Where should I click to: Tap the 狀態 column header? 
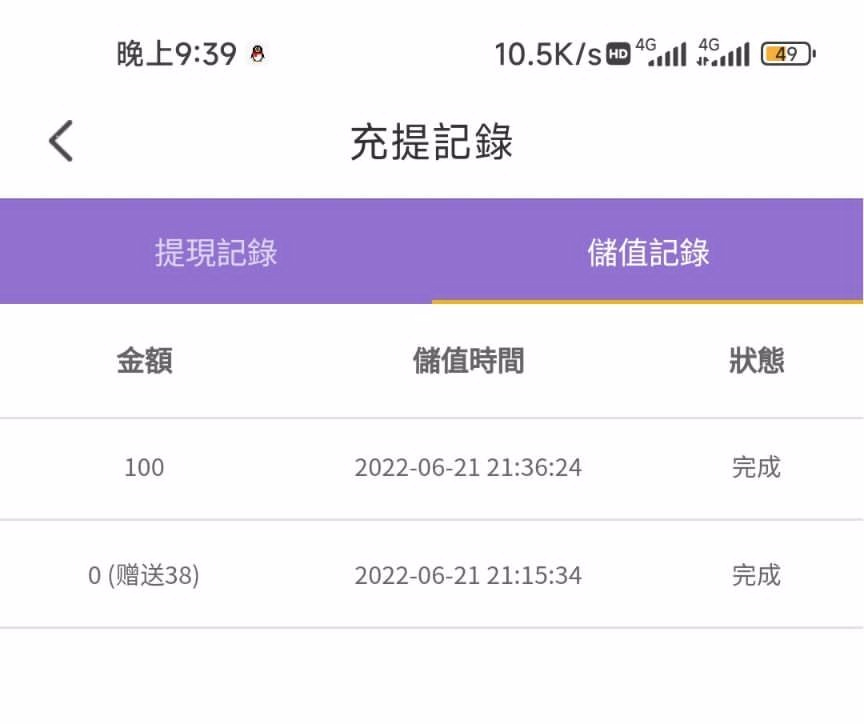point(756,361)
